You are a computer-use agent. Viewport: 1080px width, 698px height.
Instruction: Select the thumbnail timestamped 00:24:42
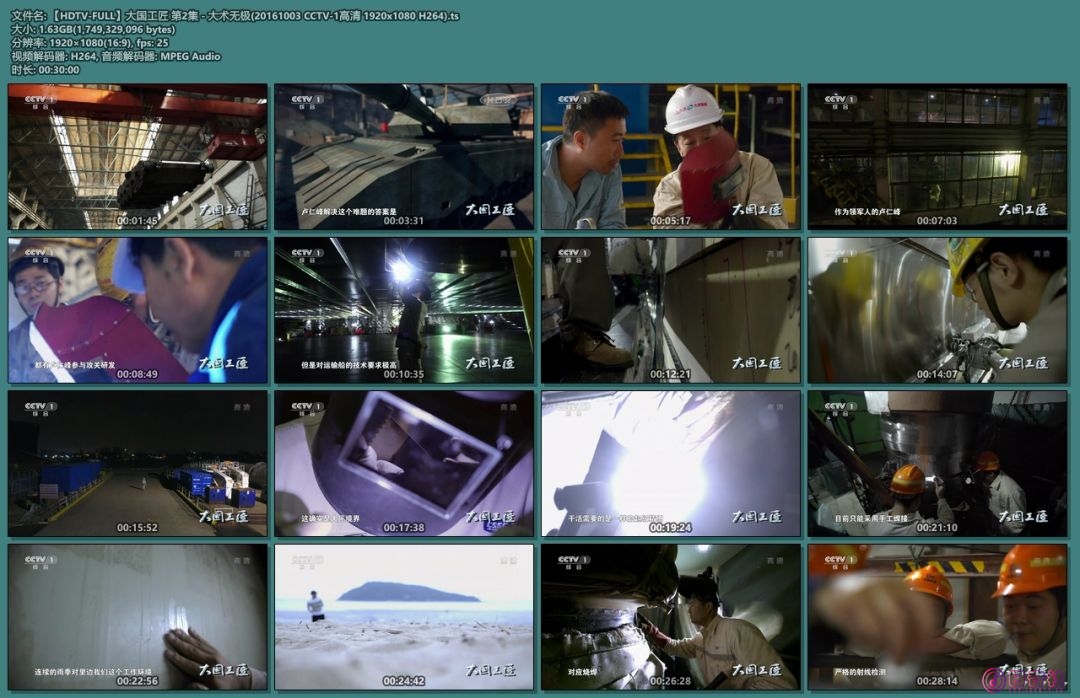(x=404, y=617)
